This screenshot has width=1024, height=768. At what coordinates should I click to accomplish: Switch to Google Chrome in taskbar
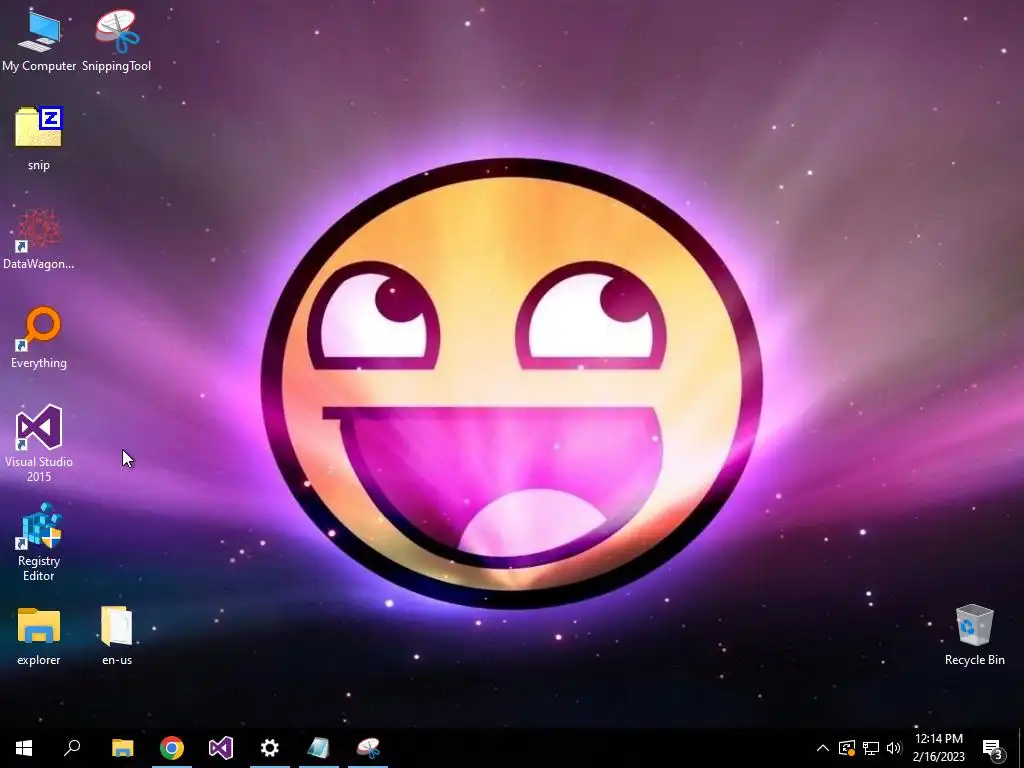point(172,748)
